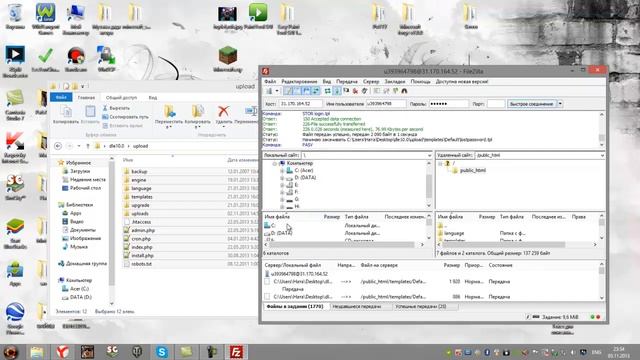Screen dimensions: 640x360
Task: Open FileZilla Редактирование menu
Action: click(299, 82)
